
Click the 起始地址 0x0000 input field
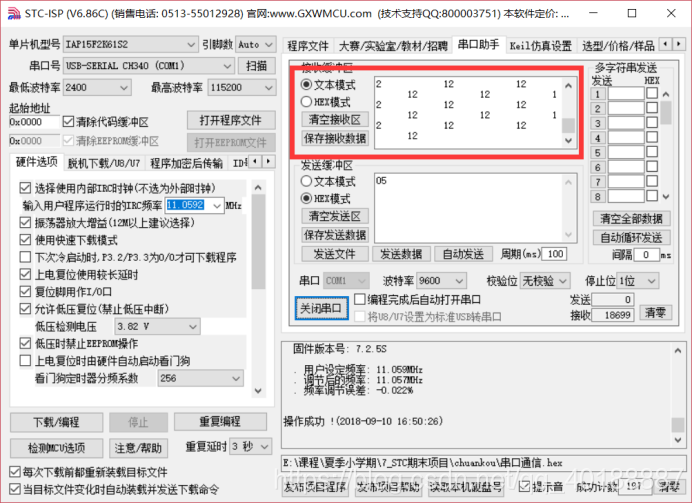pos(34,122)
